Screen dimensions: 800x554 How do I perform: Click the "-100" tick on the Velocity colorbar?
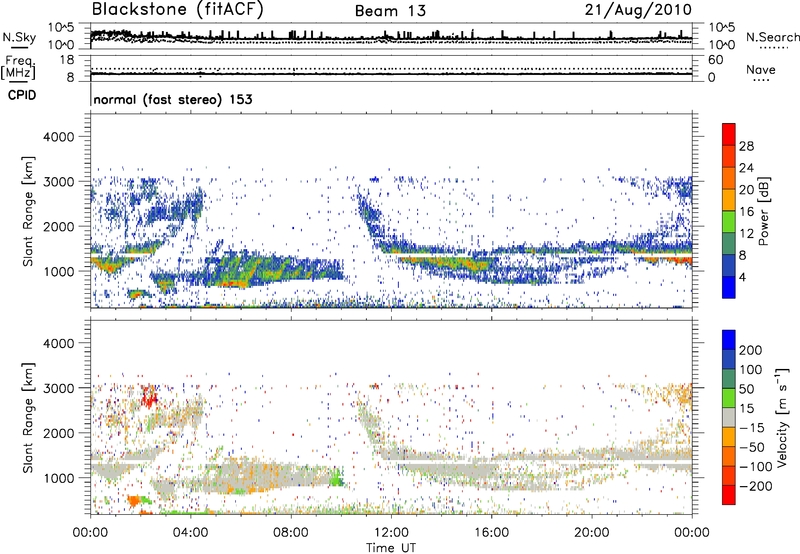point(756,467)
